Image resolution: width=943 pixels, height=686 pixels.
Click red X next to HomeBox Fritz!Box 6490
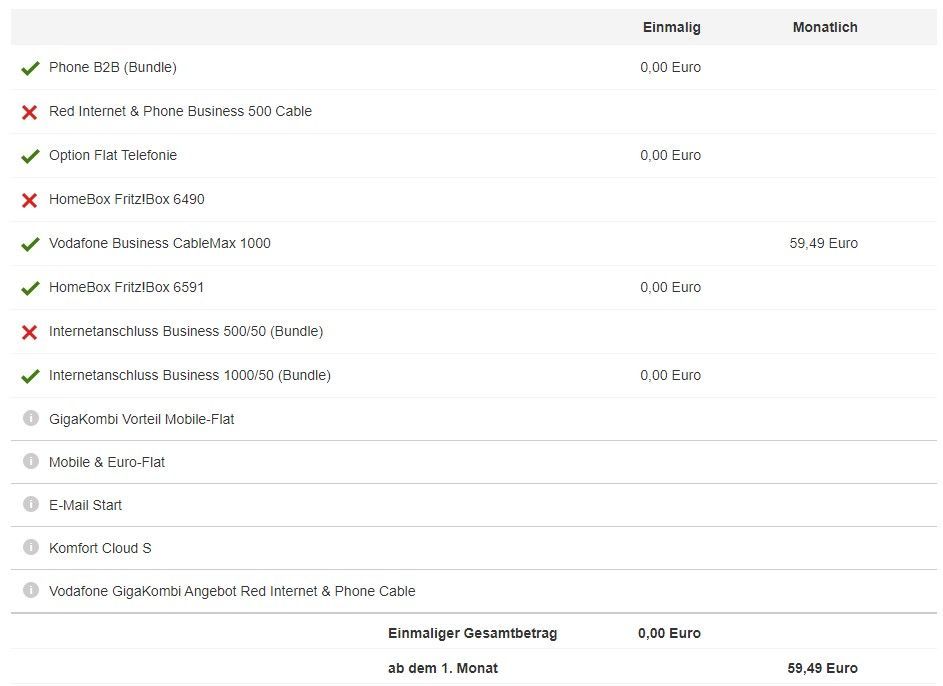[x=29, y=200]
